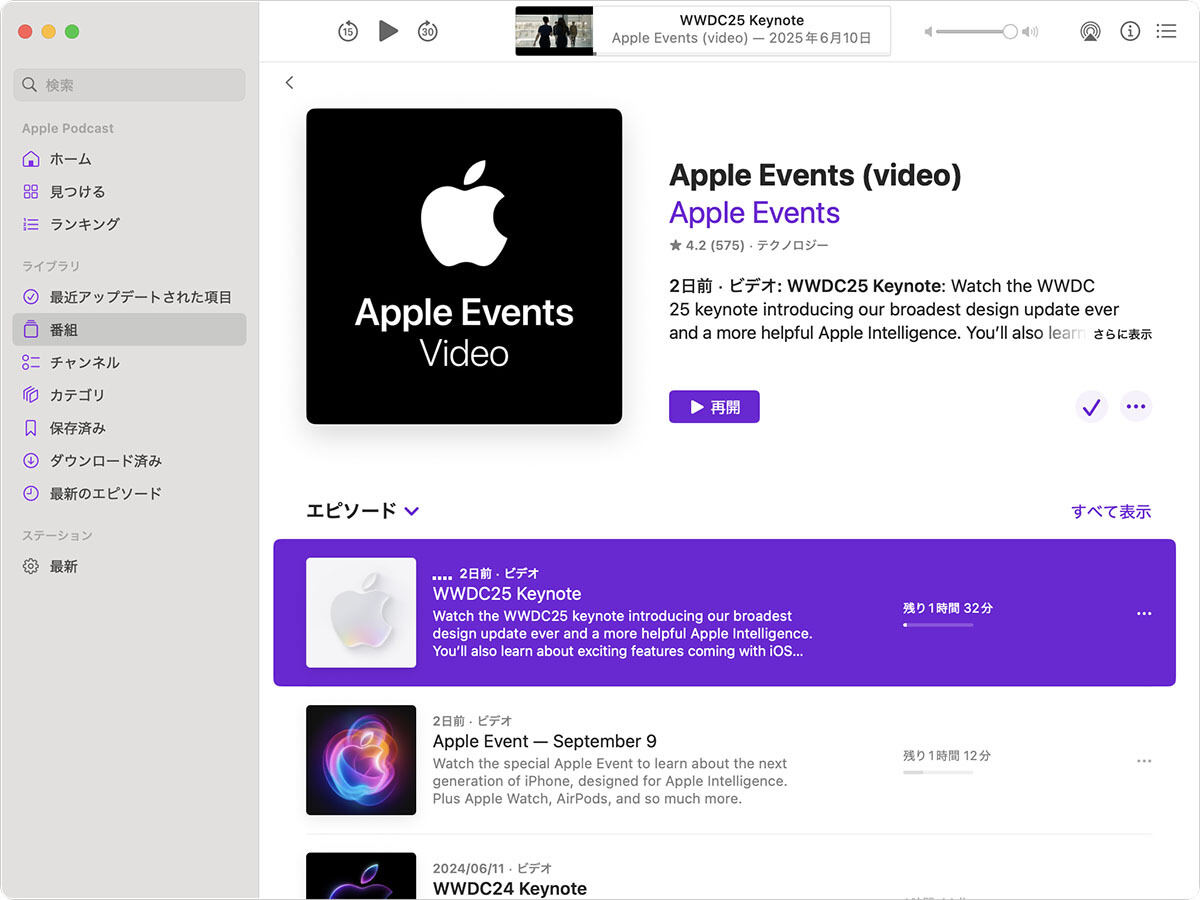The image size is (1200, 900).
Task: Play the WWDC25 Keynote episode
Action: 389,31
